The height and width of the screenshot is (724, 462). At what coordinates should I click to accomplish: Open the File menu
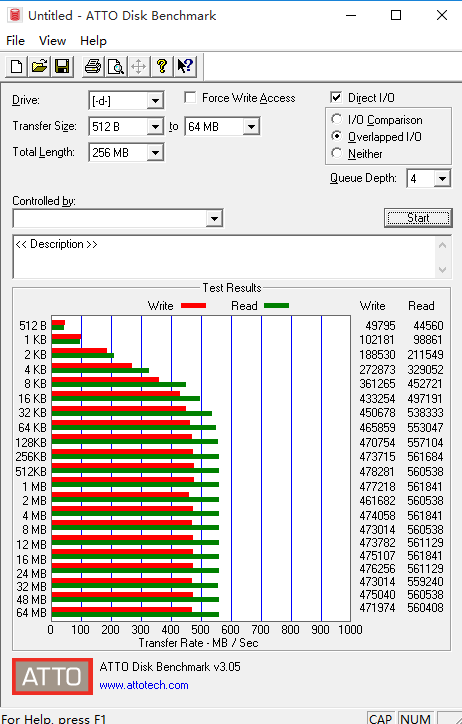15,41
